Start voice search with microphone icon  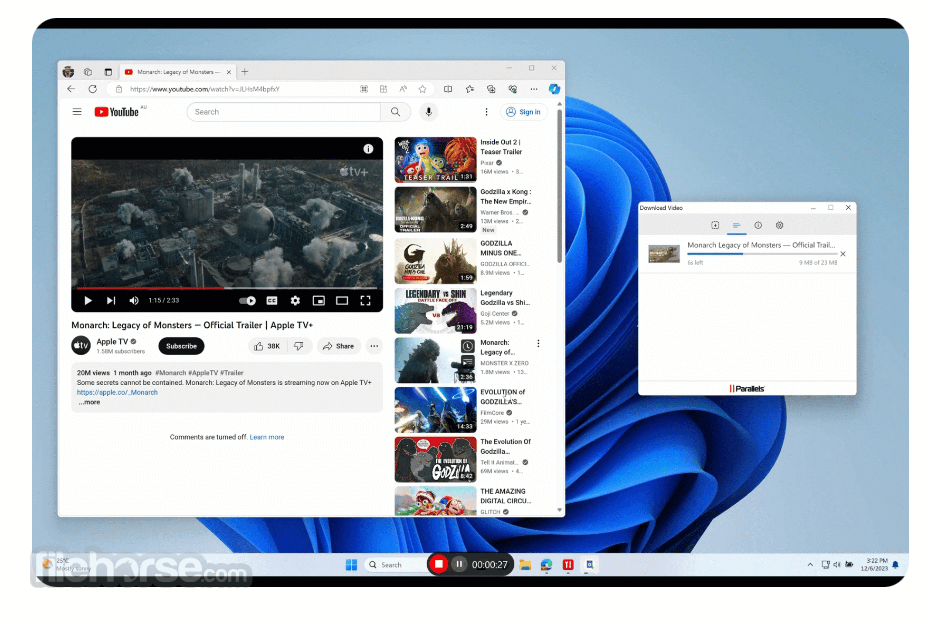pyautogui.click(x=428, y=112)
